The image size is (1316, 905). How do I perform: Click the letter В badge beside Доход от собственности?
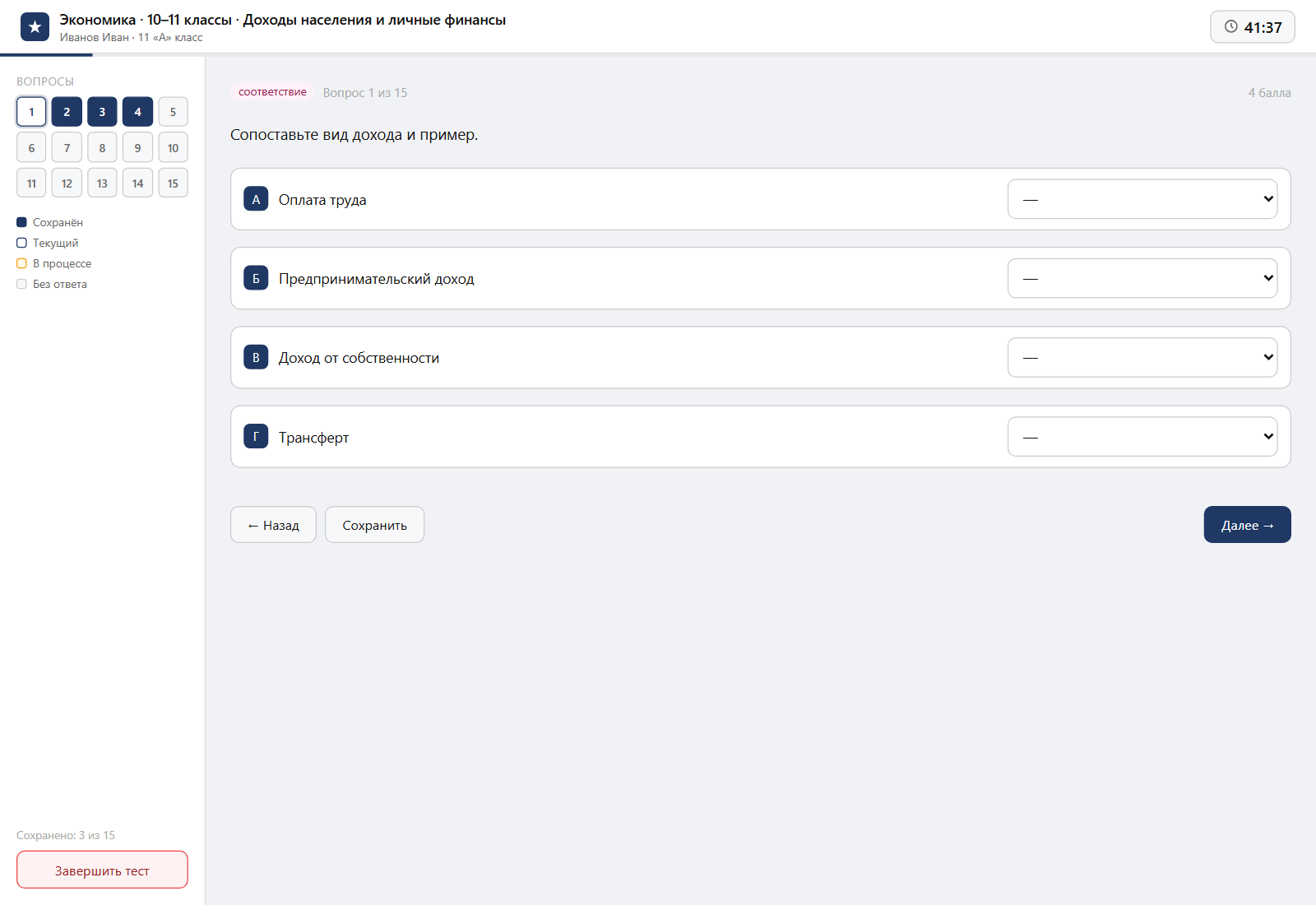coord(256,357)
